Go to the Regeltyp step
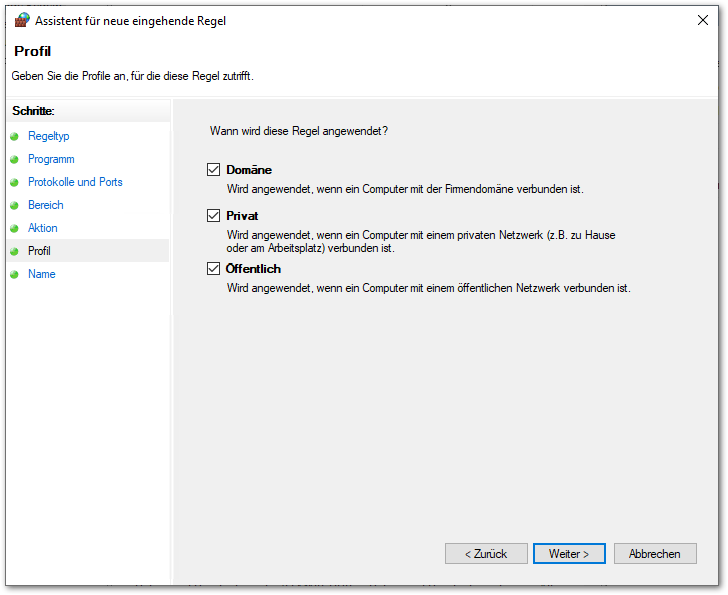Screen dimensions: 728x595 48,136
